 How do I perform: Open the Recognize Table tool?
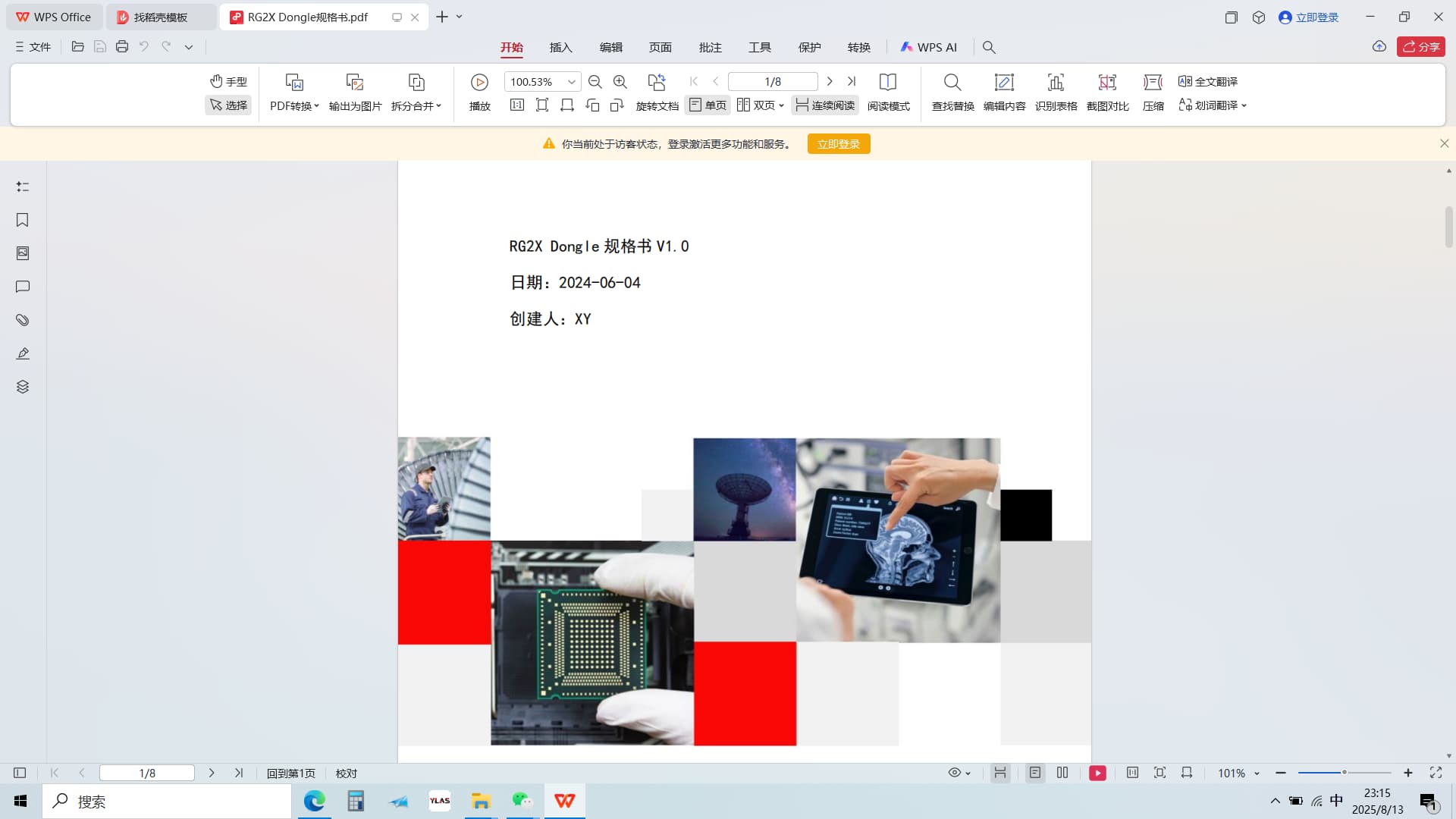pos(1056,82)
